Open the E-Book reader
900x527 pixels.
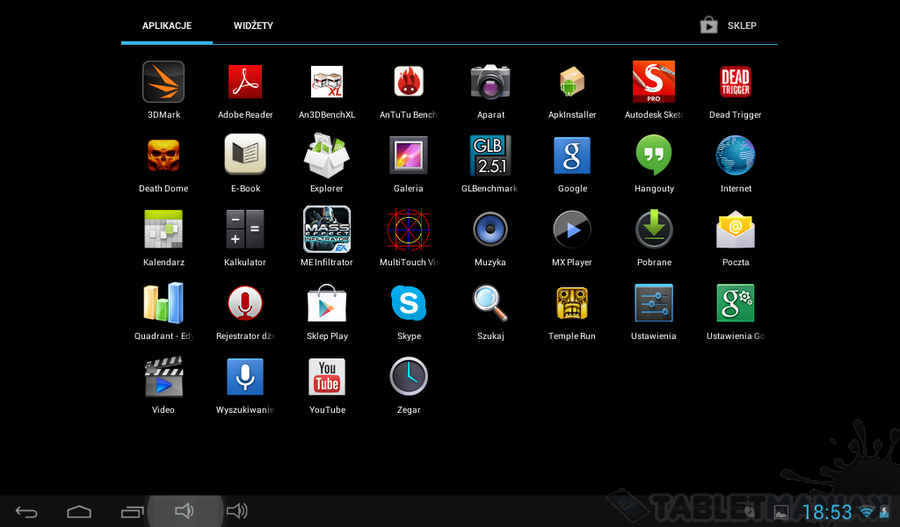tap(245, 154)
